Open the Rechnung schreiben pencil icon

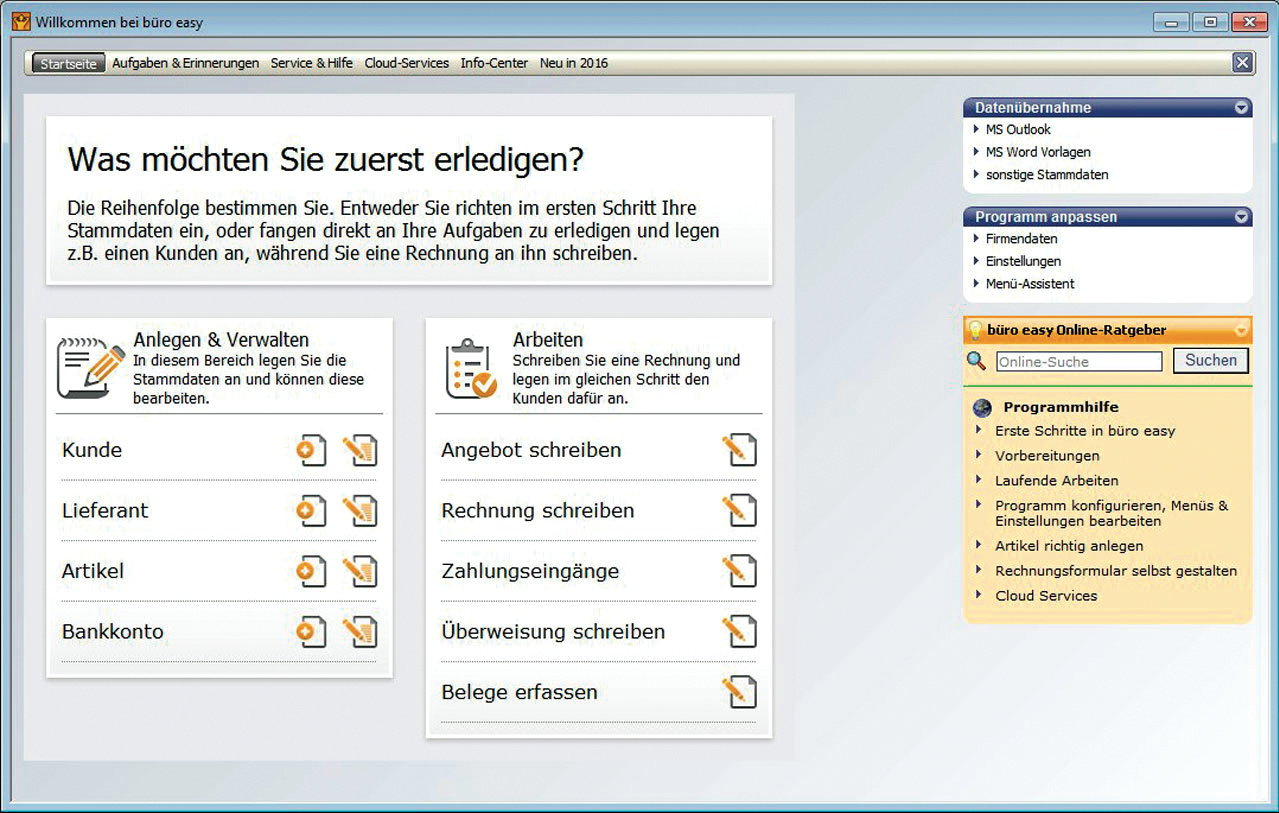click(739, 511)
